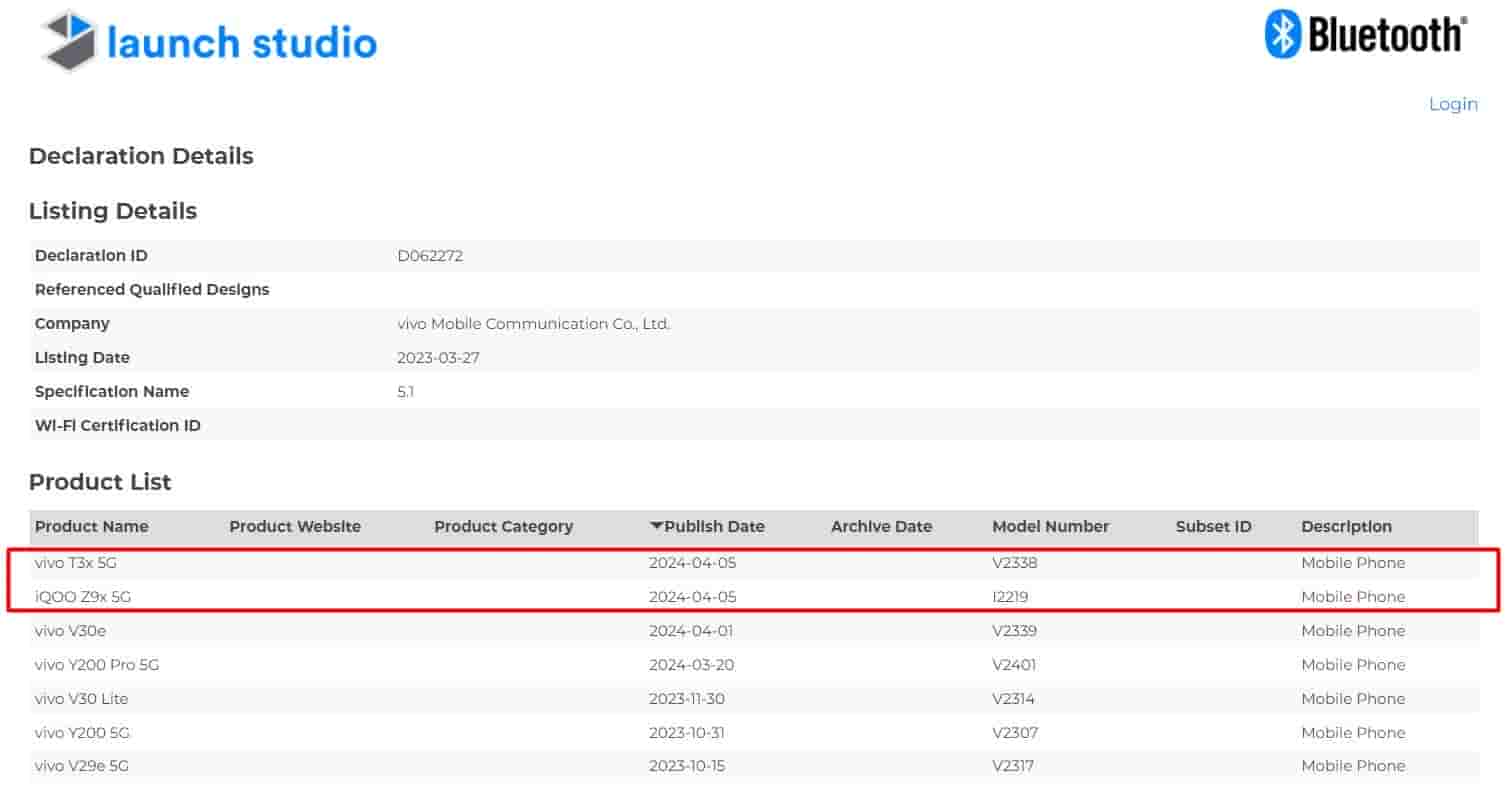
Task: Click vivo Y200 Pro 5G product name
Action: point(96,665)
